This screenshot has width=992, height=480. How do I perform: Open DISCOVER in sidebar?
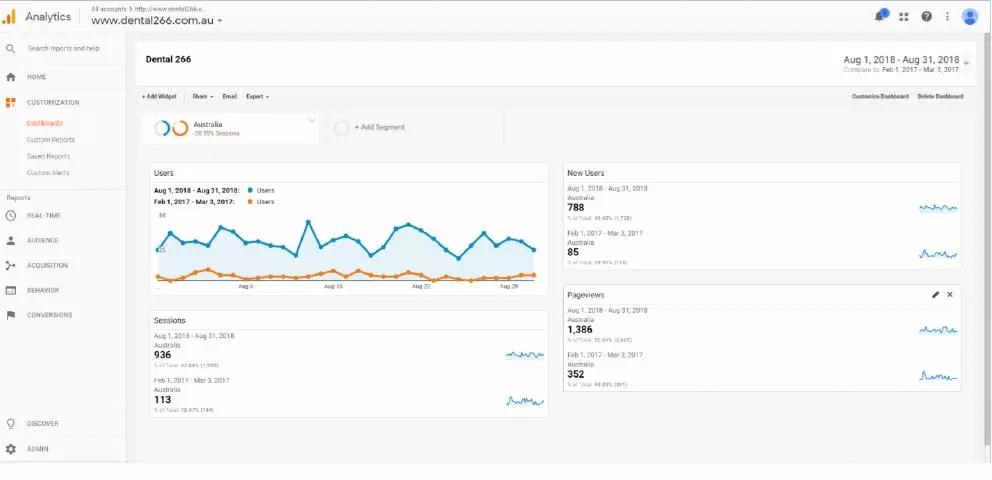point(42,424)
